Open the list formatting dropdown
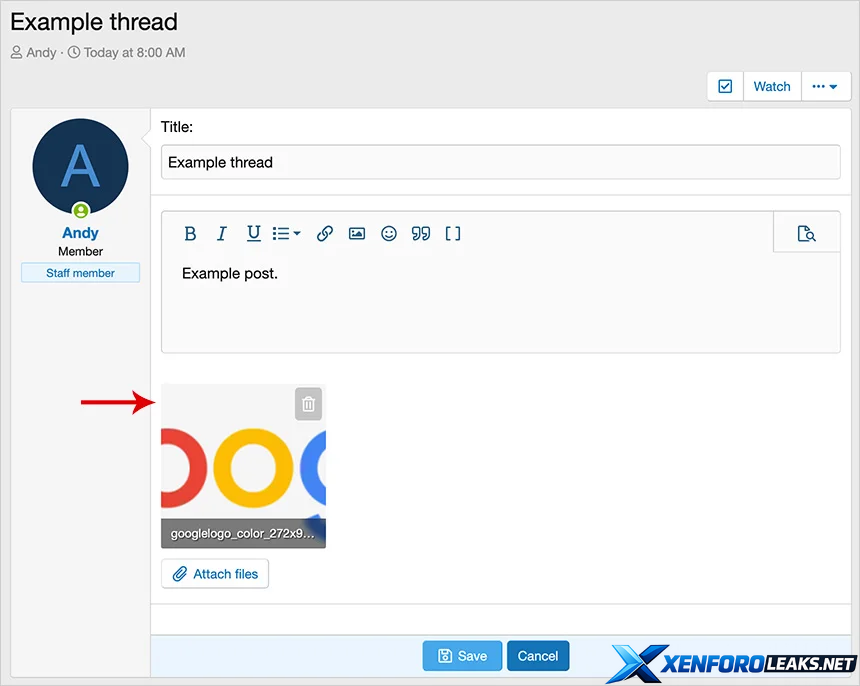The image size is (860, 686). [x=287, y=234]
